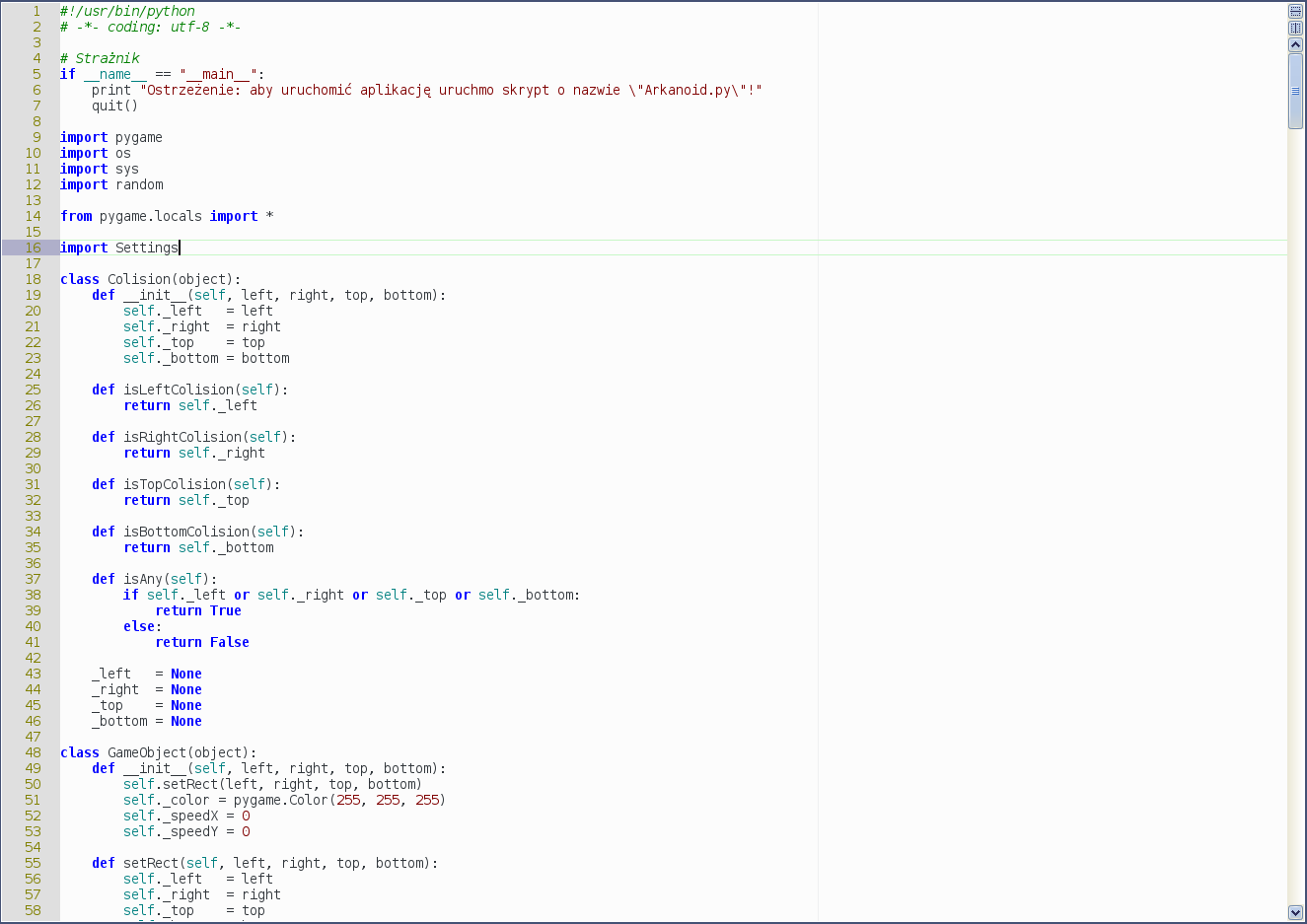
Task: Place cursor on the 'import pygame' line
Action: click(x=111, y=137)
